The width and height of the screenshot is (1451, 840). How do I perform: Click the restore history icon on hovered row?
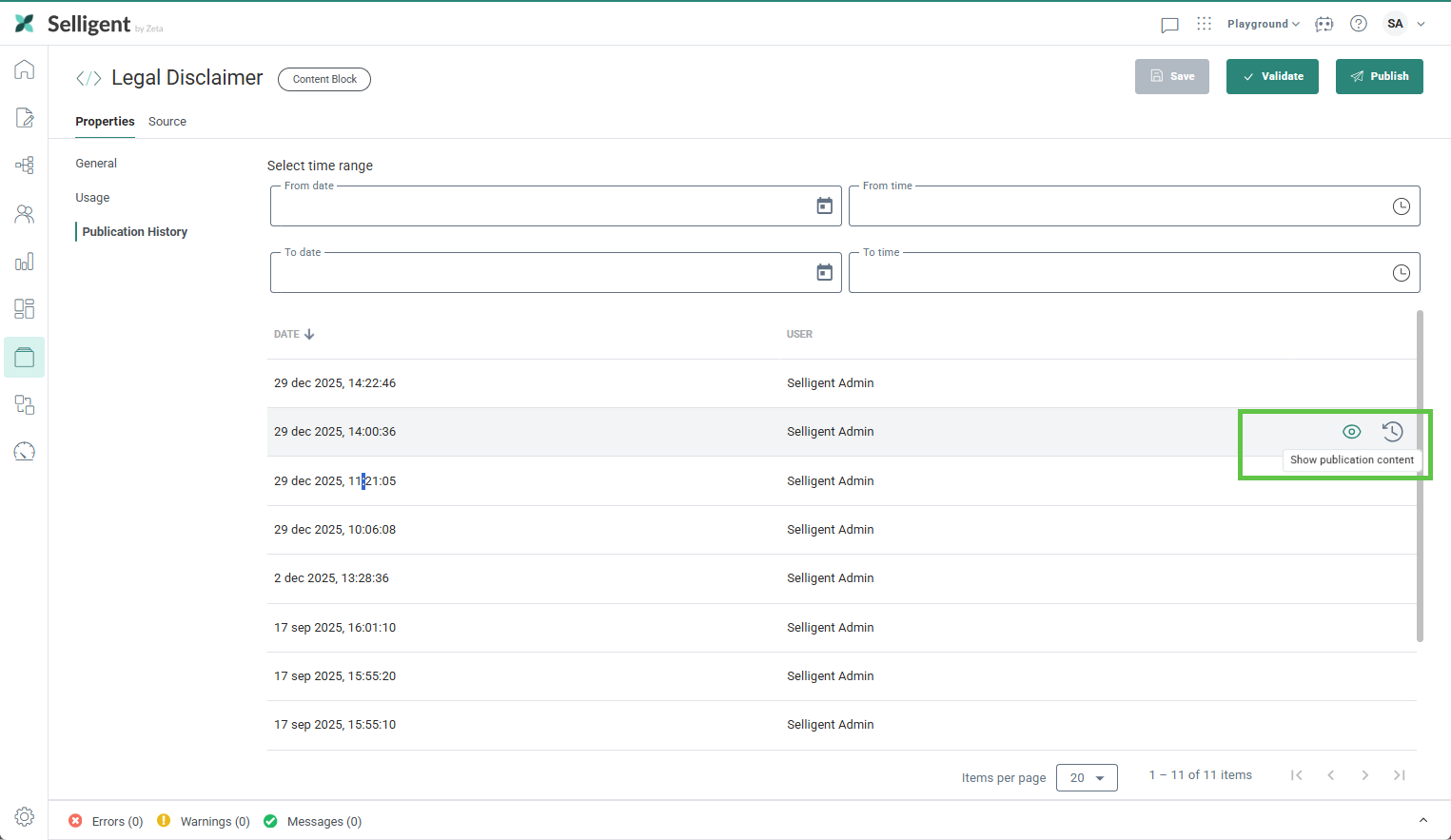(x=1392, y=432)
